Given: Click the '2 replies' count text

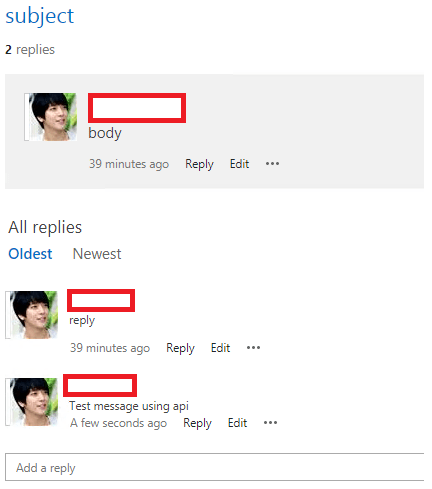Looking at the screenshot, I should tap(30, 50).
